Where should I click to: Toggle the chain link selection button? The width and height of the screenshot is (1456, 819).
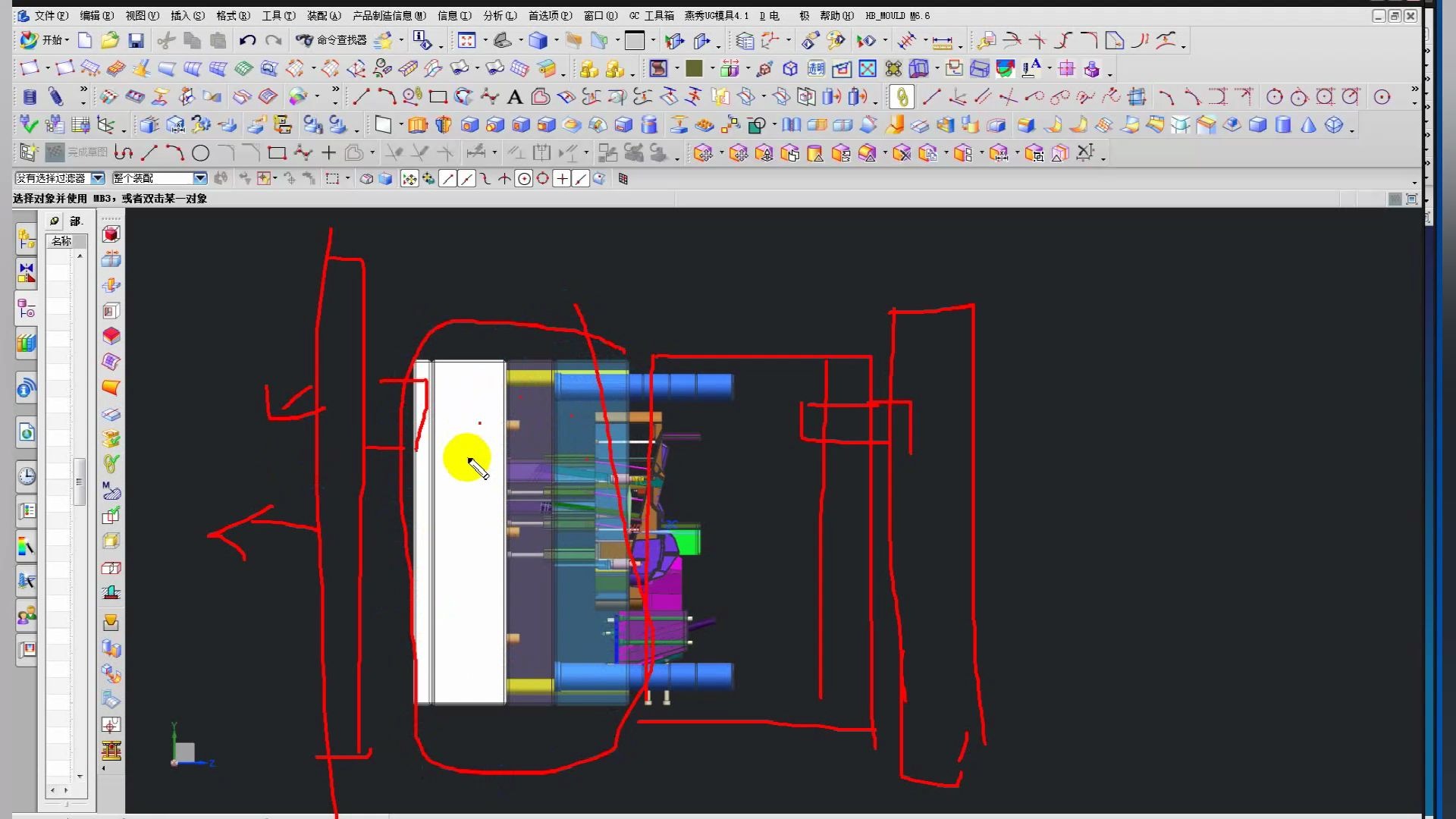pos(902,97)
